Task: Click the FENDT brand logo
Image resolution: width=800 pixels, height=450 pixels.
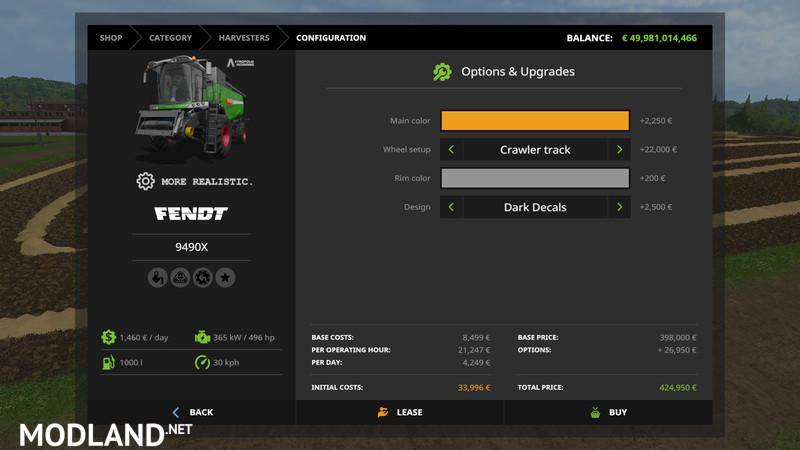Action: 191,213
